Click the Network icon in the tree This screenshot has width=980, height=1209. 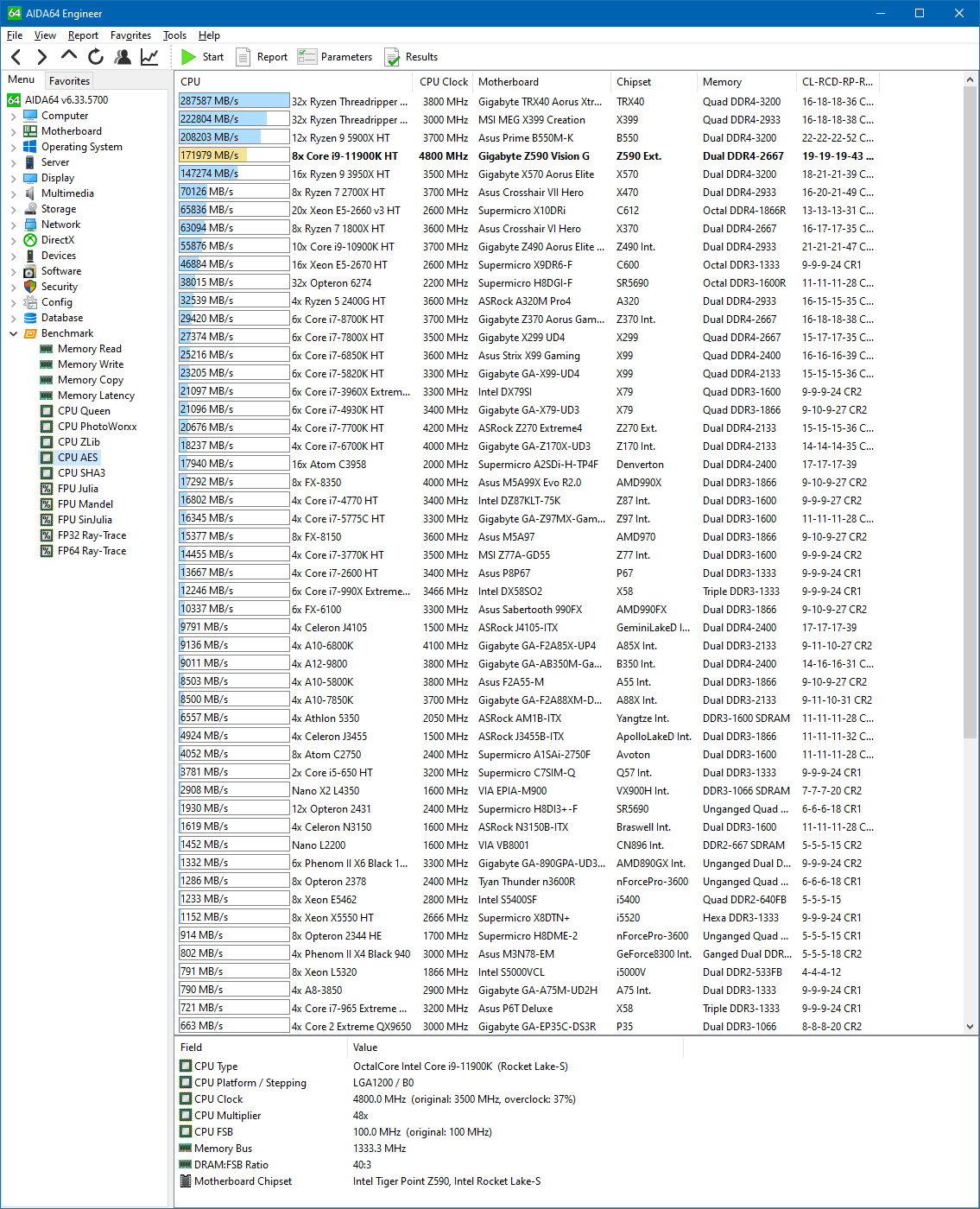[x=30, y=225]
